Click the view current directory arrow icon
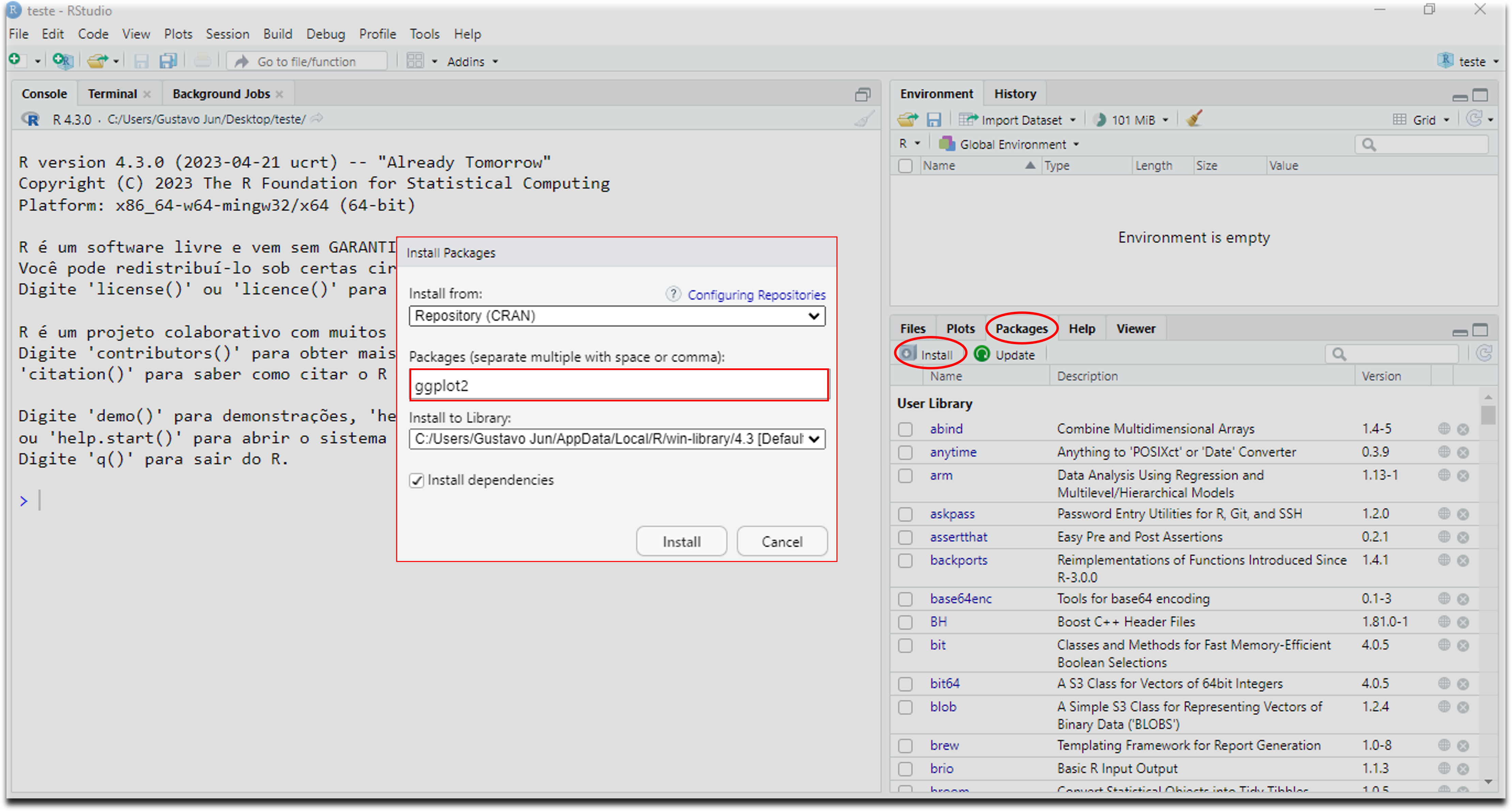 (317, 119)
